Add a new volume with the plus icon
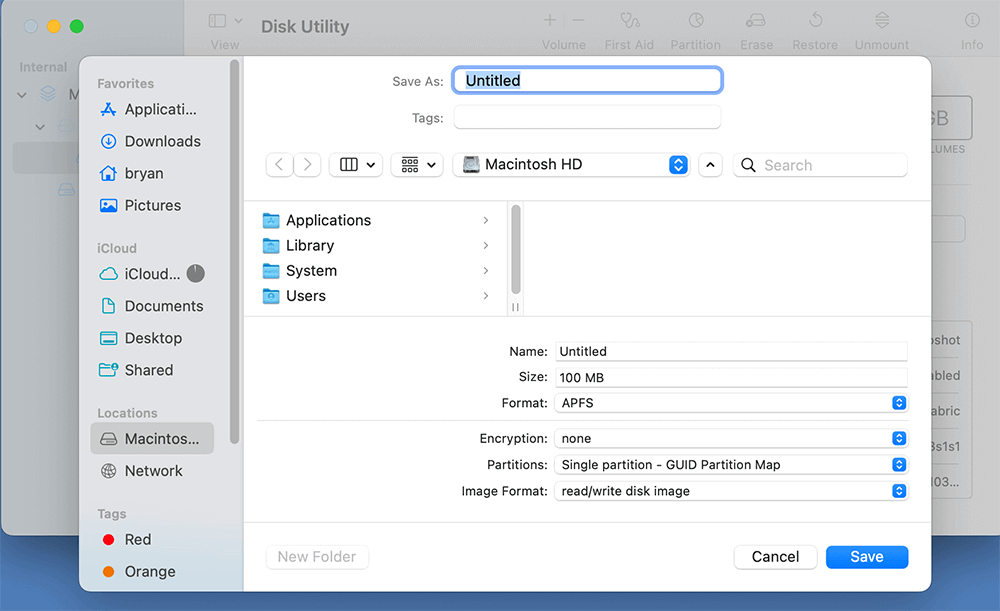 coord(549,20)
